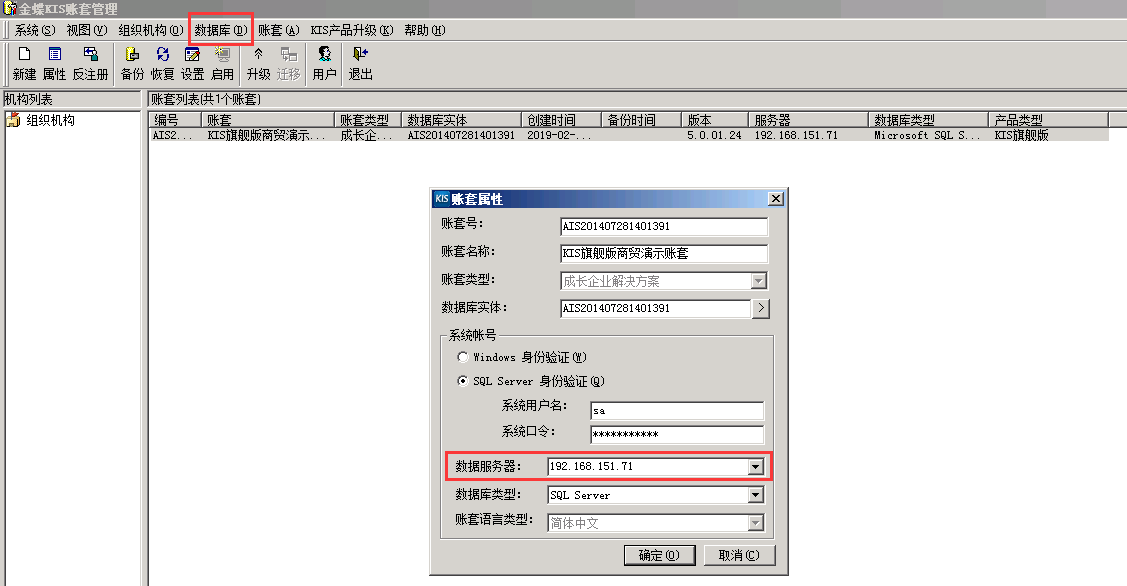This screenshot has width=1127, height=586.
Task: Start a 备份 (Backup) from the toolbar
Action: pos(132,63)
